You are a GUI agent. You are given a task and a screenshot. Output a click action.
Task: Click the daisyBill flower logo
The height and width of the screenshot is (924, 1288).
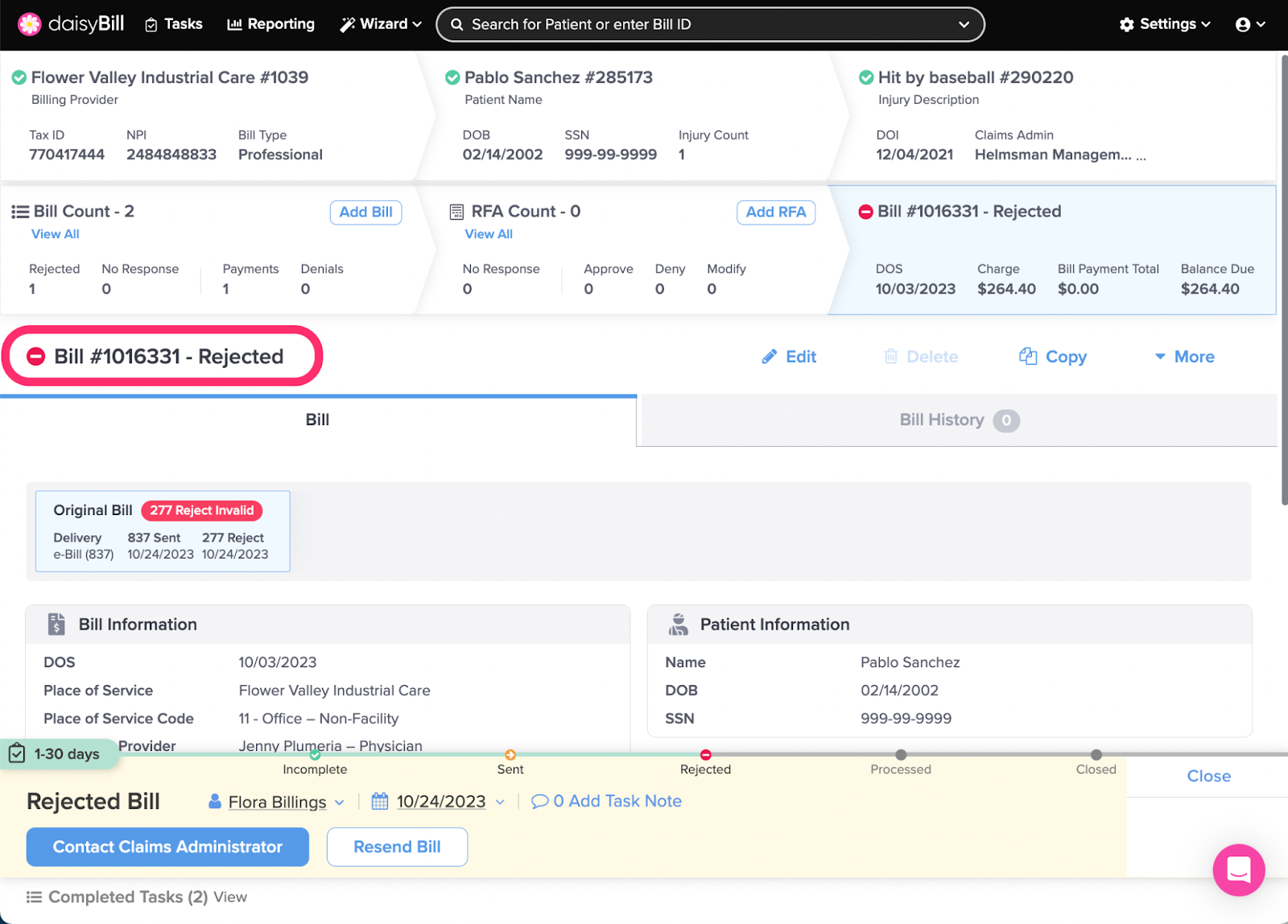click(x=30, y=24)
